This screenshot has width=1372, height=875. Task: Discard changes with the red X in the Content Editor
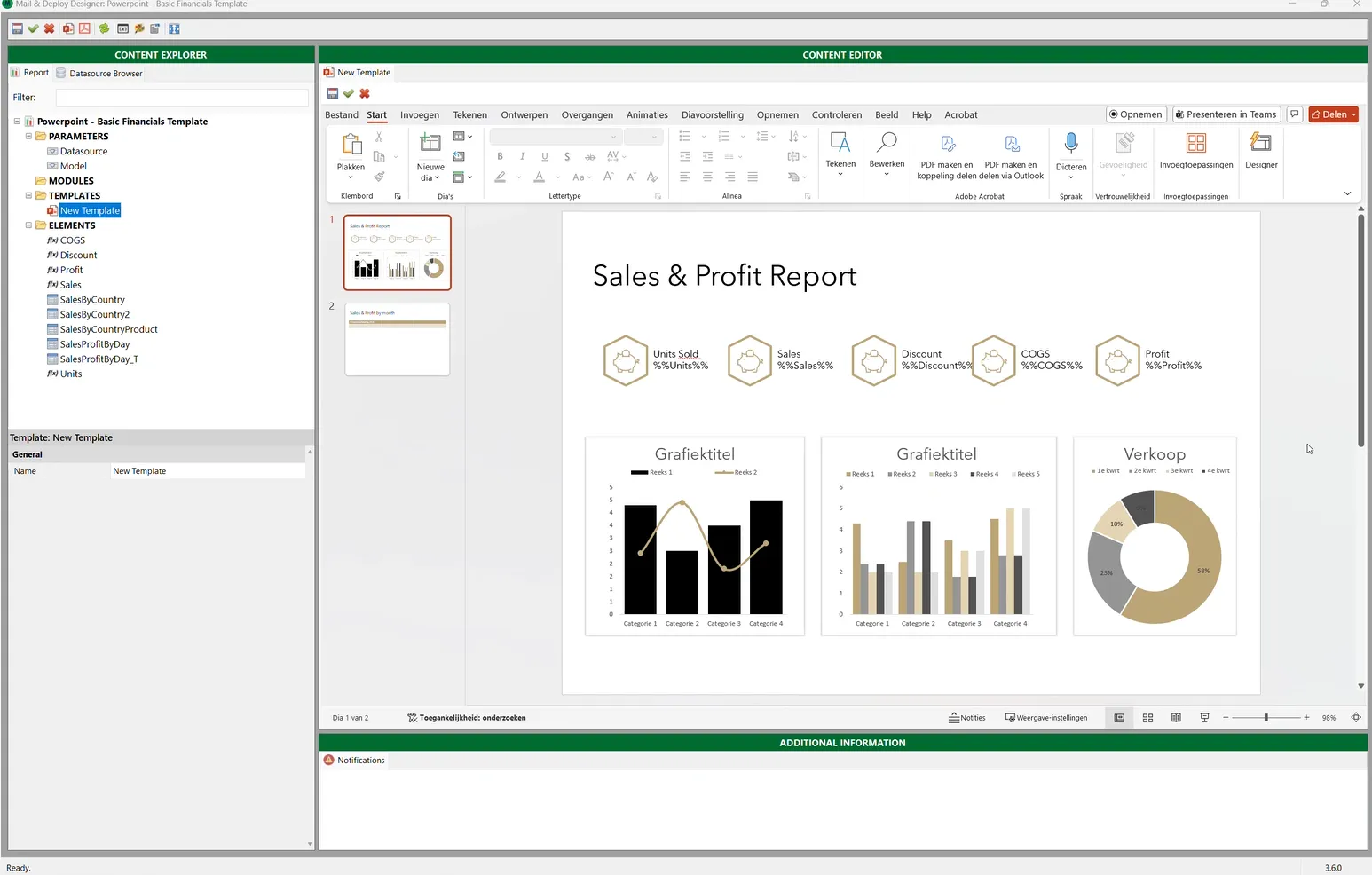(x=365, y=93)
